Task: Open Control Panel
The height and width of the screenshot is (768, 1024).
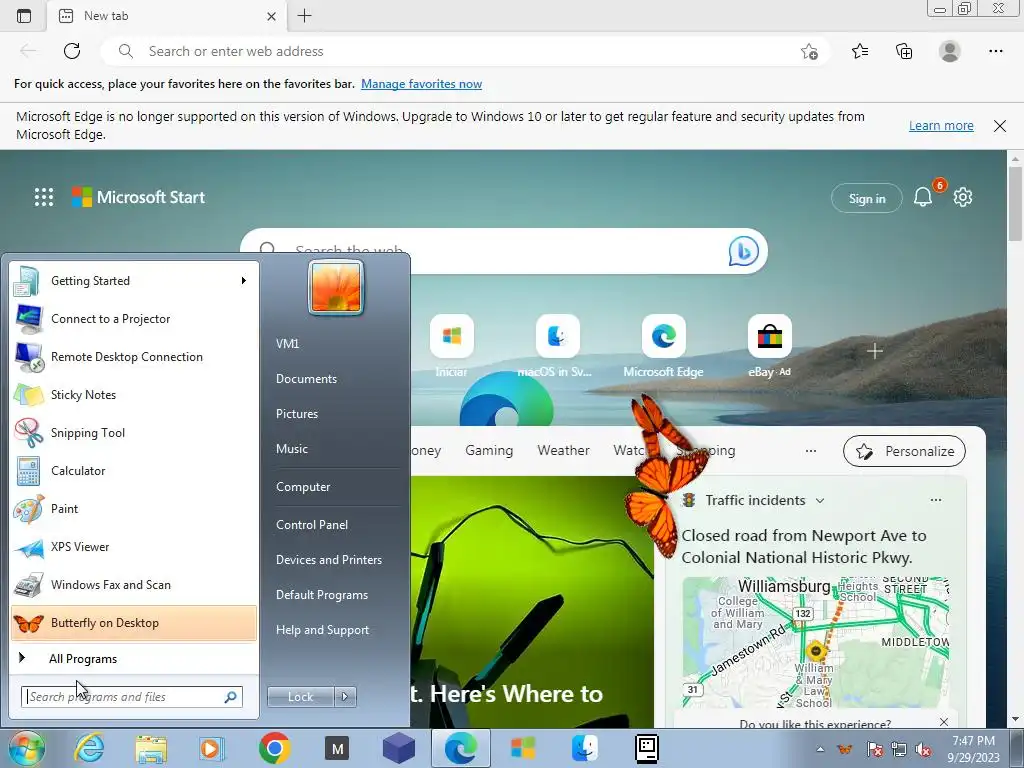Action: point(312,524)
